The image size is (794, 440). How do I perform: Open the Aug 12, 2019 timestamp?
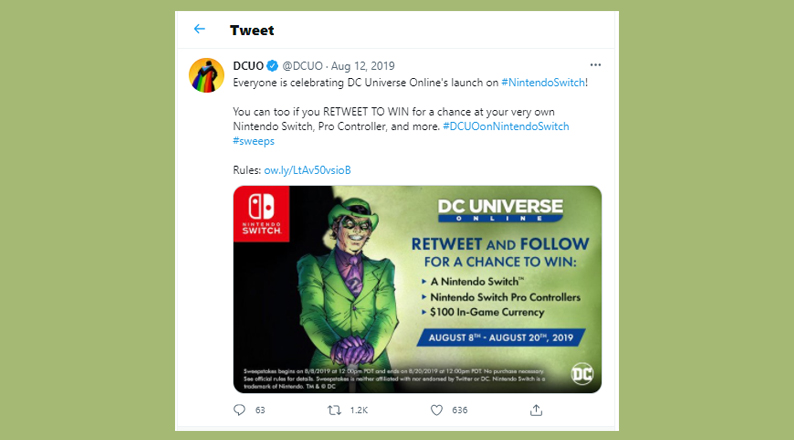point(363,66)
